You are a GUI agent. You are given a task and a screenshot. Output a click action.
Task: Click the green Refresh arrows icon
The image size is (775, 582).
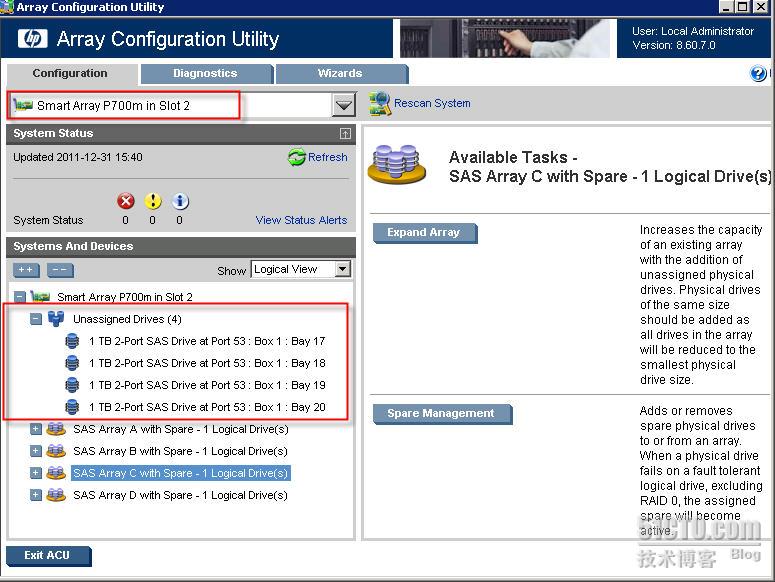pyautogui.click(x=297, y=157)
